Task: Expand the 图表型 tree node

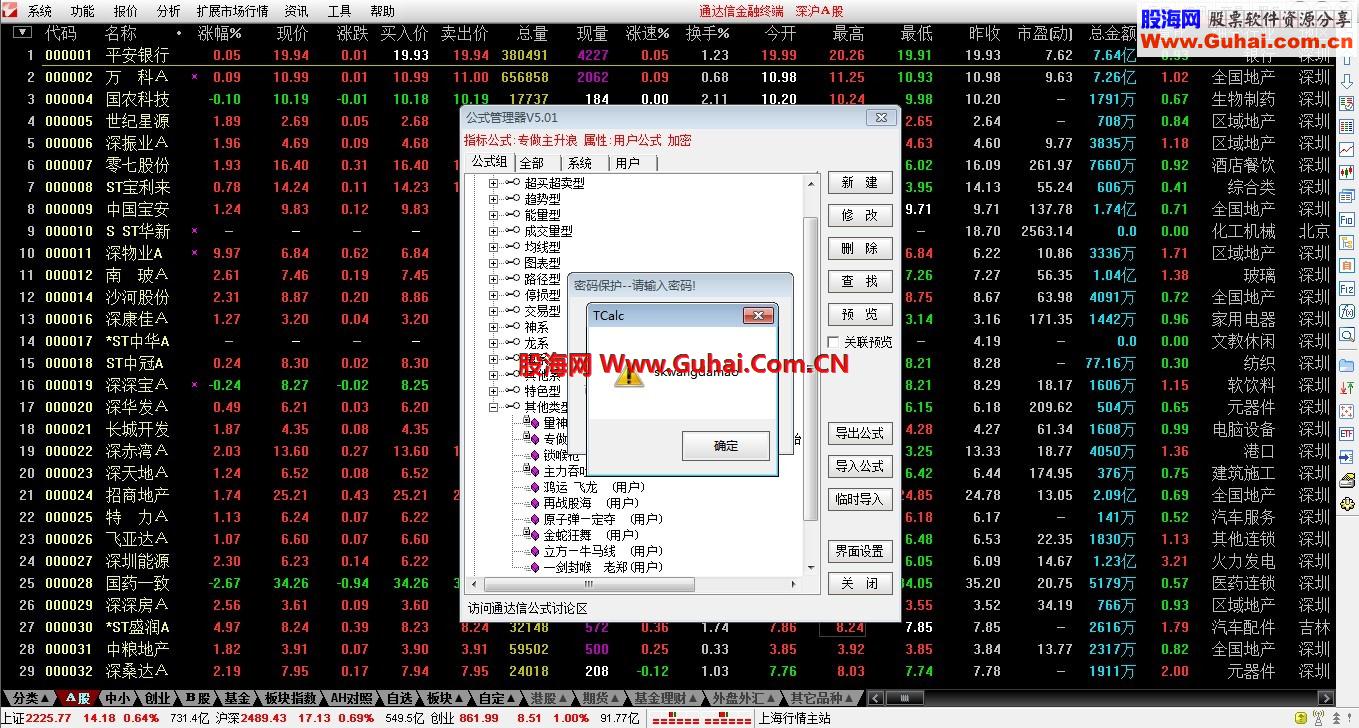Action: pos(493,263)
